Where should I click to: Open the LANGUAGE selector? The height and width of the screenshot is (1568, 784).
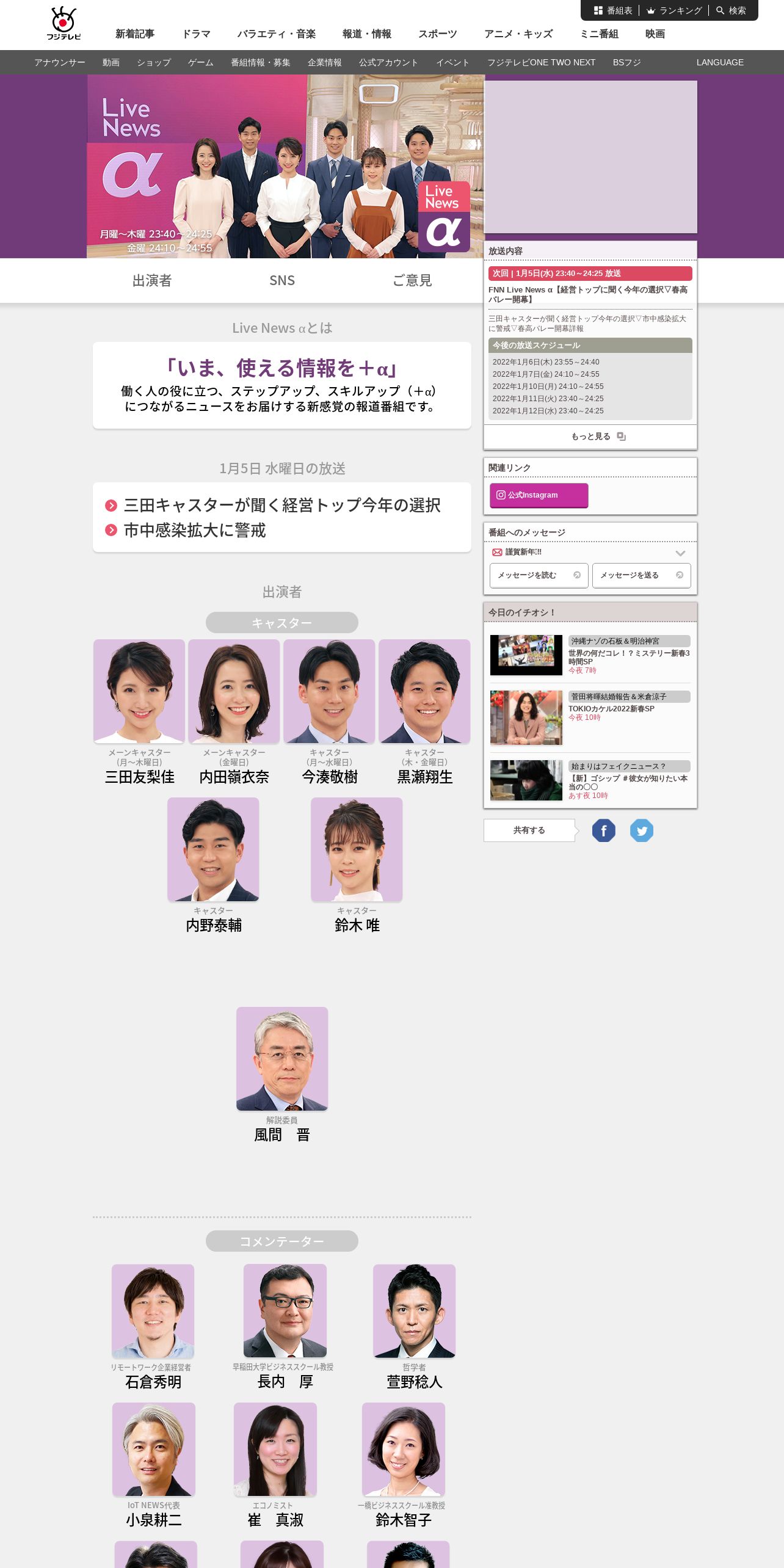(720, 62)
